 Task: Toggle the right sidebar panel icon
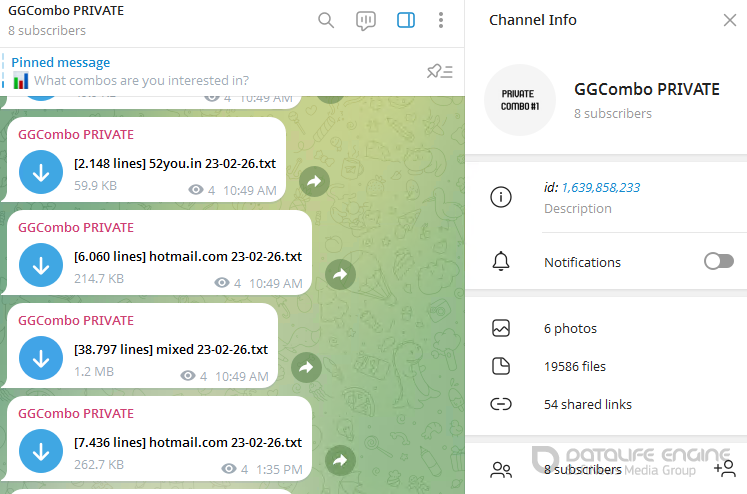tap(406, 20)
